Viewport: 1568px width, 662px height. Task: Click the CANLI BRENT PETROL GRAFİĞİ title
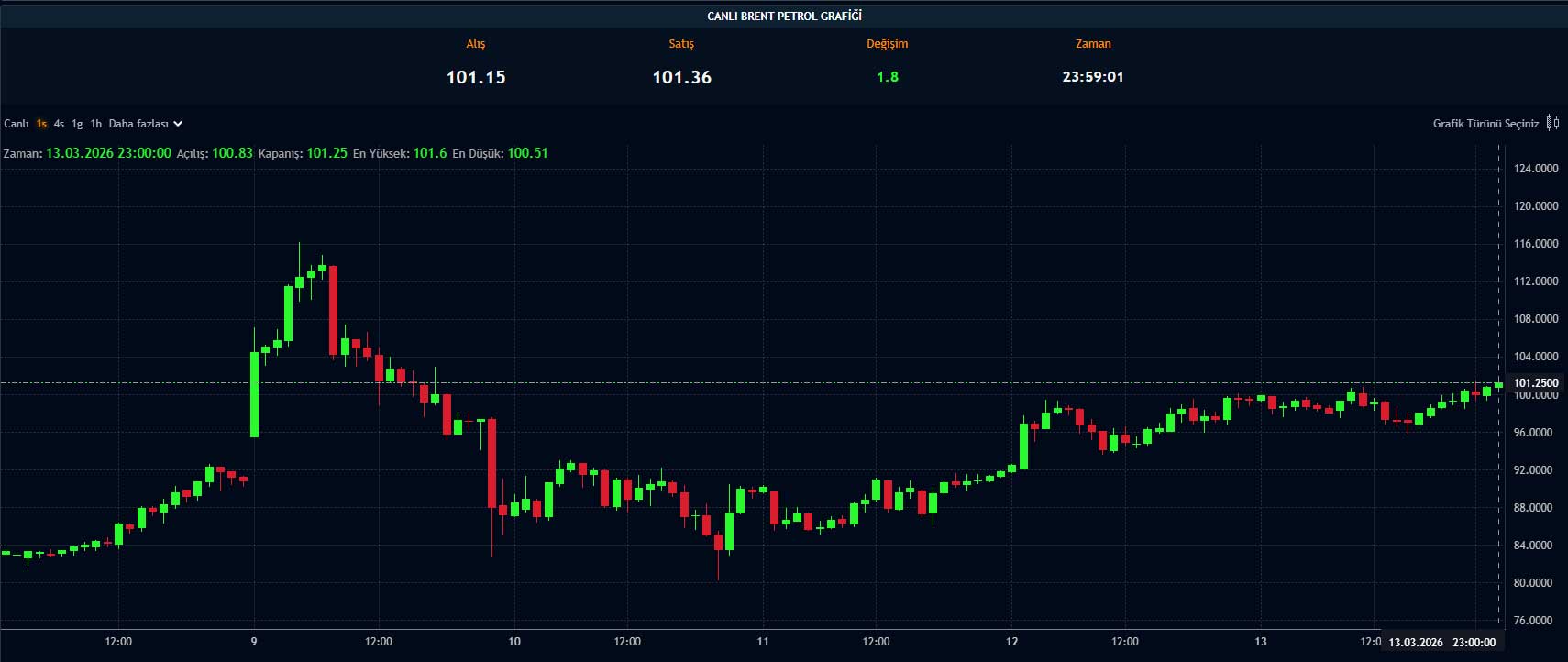tap(784, 16)
